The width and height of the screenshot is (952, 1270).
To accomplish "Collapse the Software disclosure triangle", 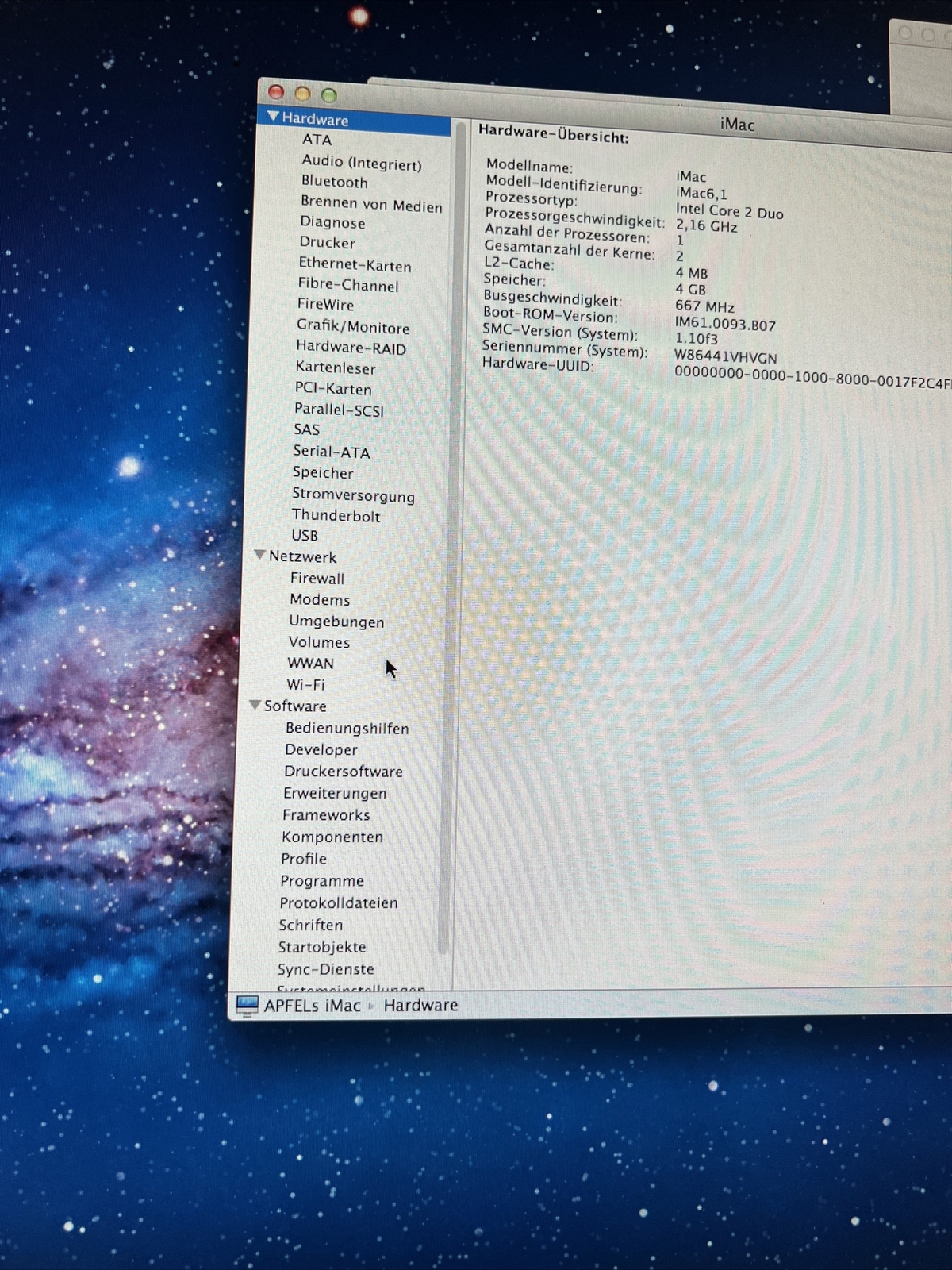I will tap(255, 704).
